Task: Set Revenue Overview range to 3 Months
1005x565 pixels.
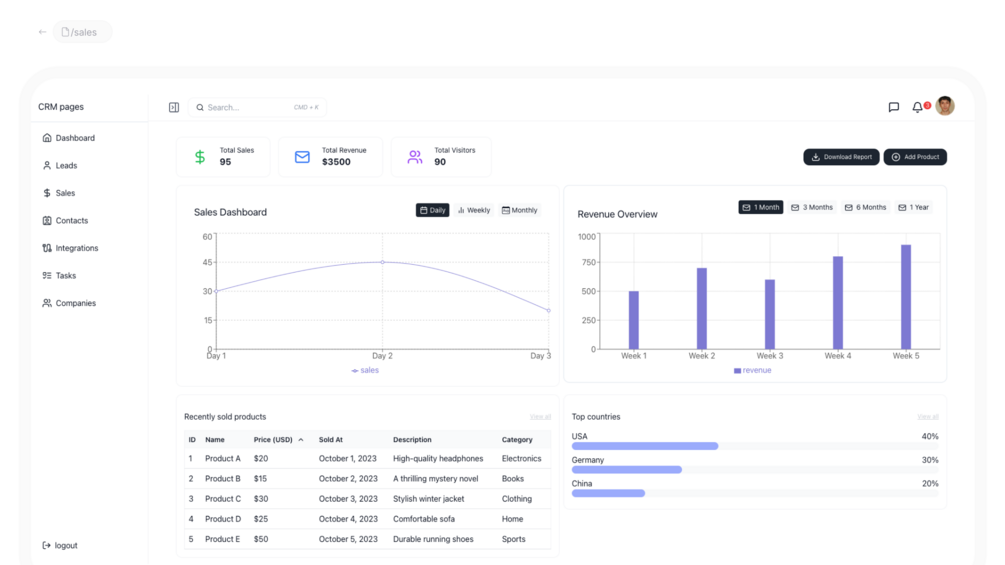Action: [812, 208]
